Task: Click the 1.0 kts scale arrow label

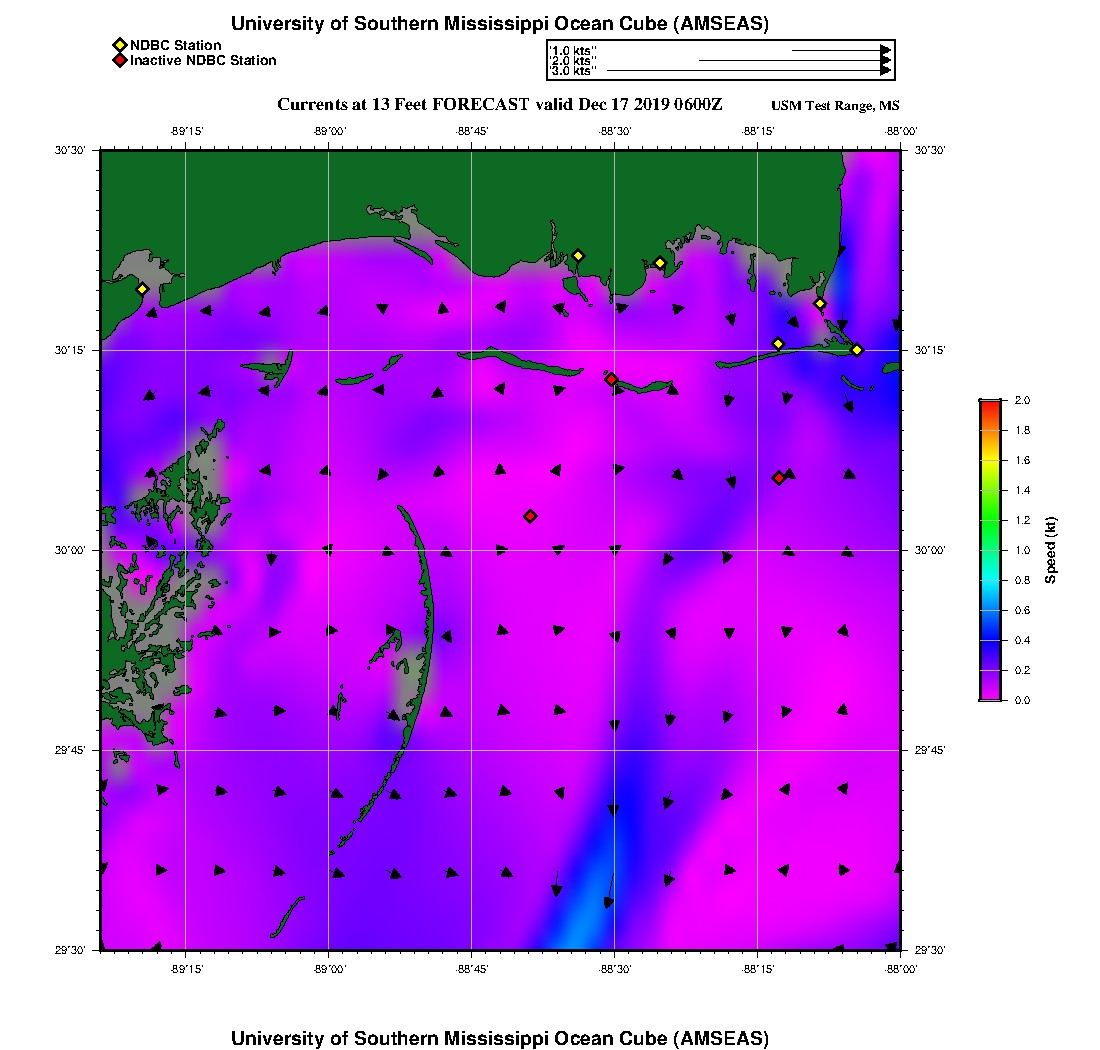Action: (573, 50)
